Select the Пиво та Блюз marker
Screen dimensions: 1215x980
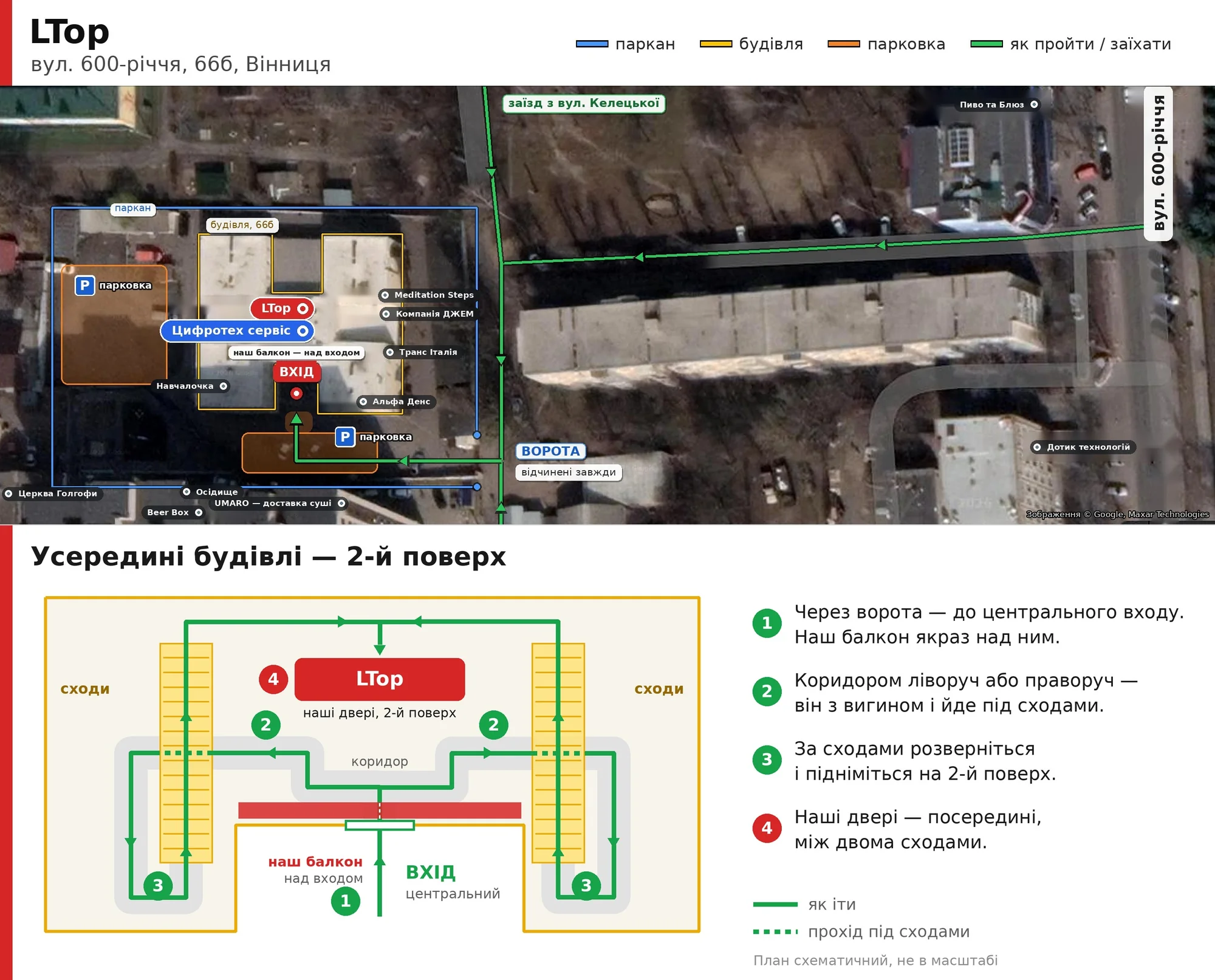998,105
